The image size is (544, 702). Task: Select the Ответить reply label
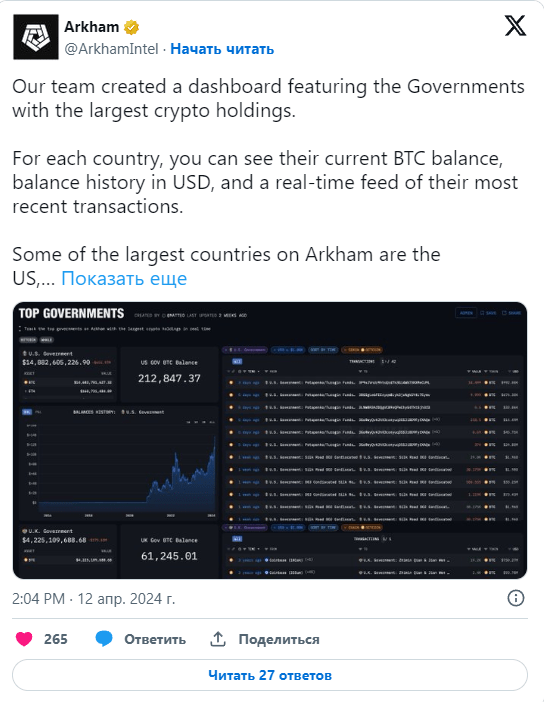click(155, 639)
